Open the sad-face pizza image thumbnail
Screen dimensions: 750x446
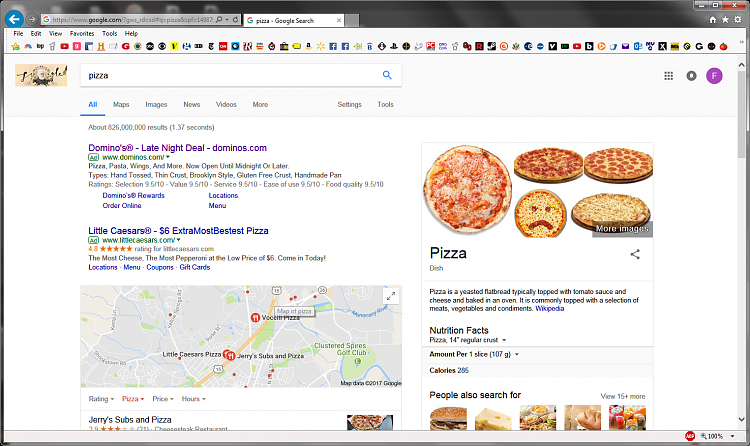pyautogui.click(x=540, y=213)
